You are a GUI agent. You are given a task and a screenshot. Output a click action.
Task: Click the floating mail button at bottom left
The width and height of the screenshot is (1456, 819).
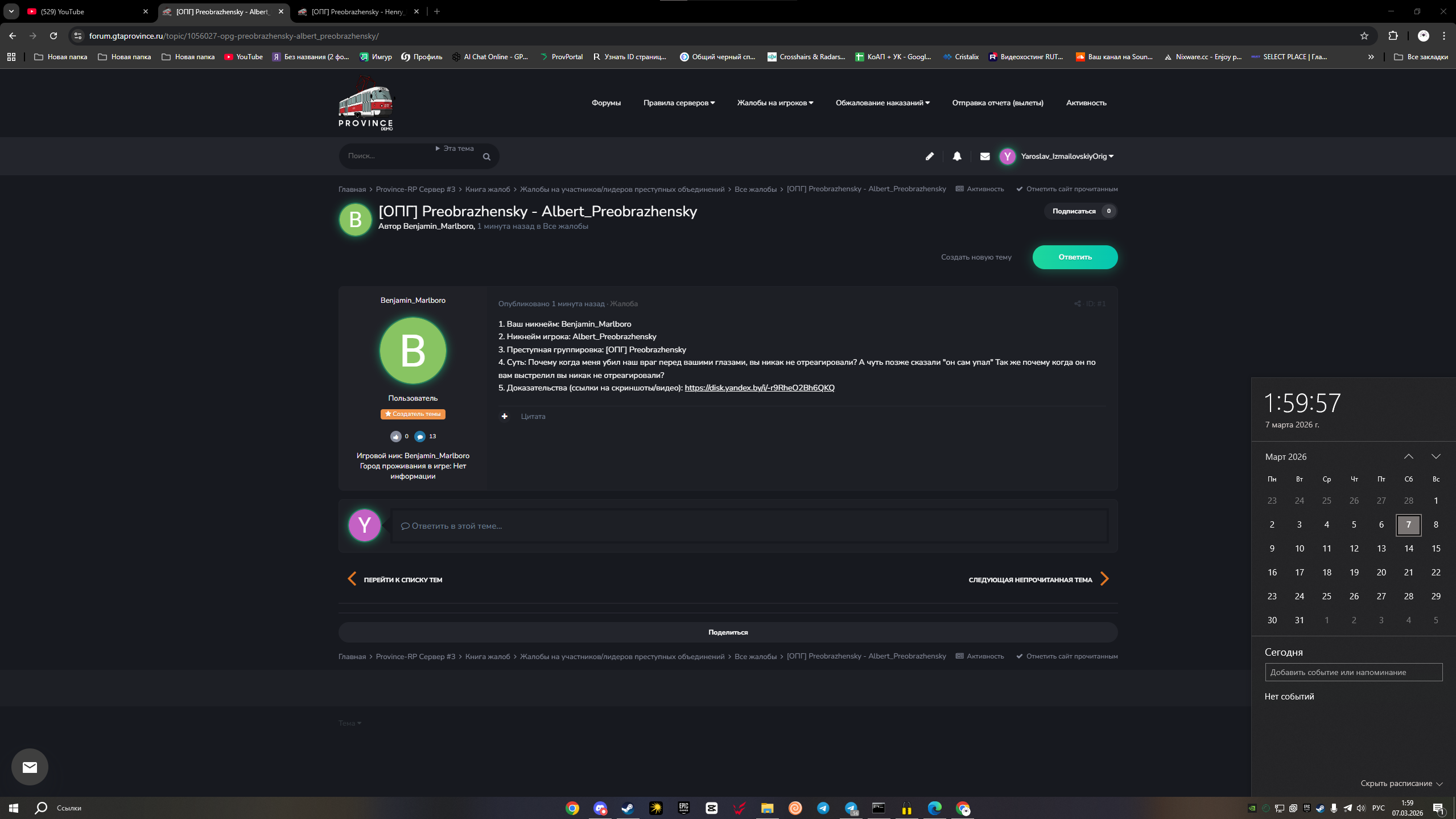tap(30, 767)
